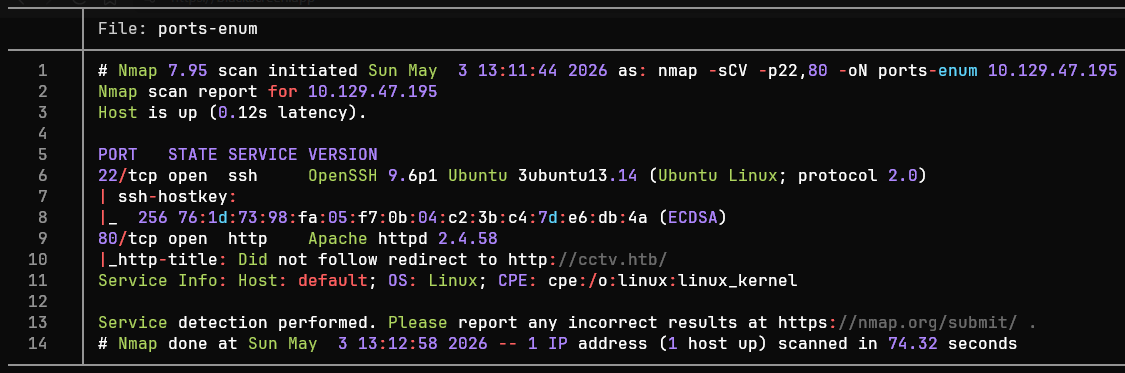Select line number 14 in the gutter
1125x373 pixels.
[x=37, y=344]
